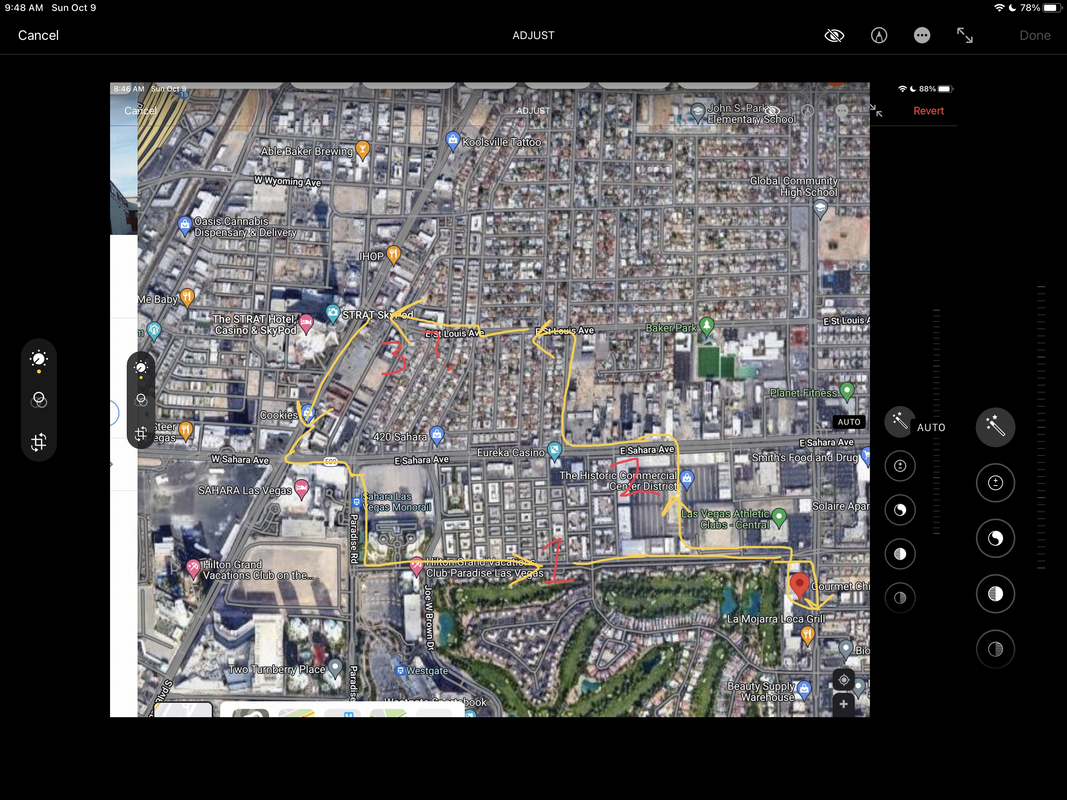Click the 9:48 AM clock in status bar
Viewport: 1067px width, 800px height.
coord(24,7)
